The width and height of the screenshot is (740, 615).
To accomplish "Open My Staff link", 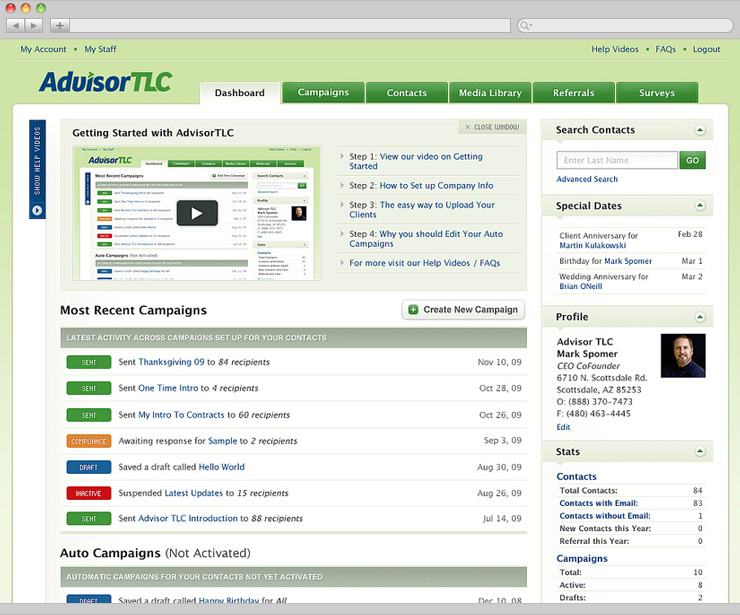I will click(100, 49).
